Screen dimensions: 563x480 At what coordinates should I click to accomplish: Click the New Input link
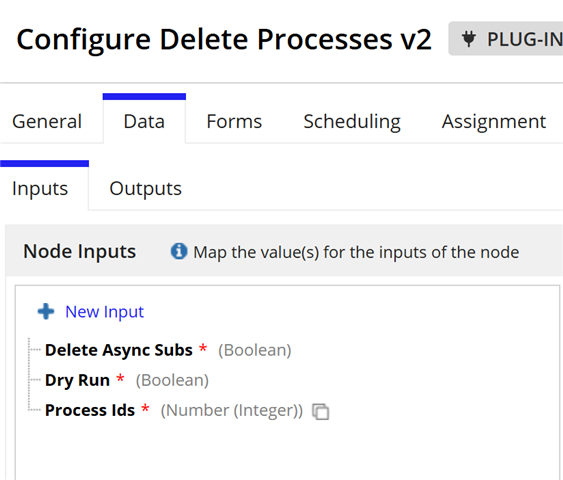104,312
